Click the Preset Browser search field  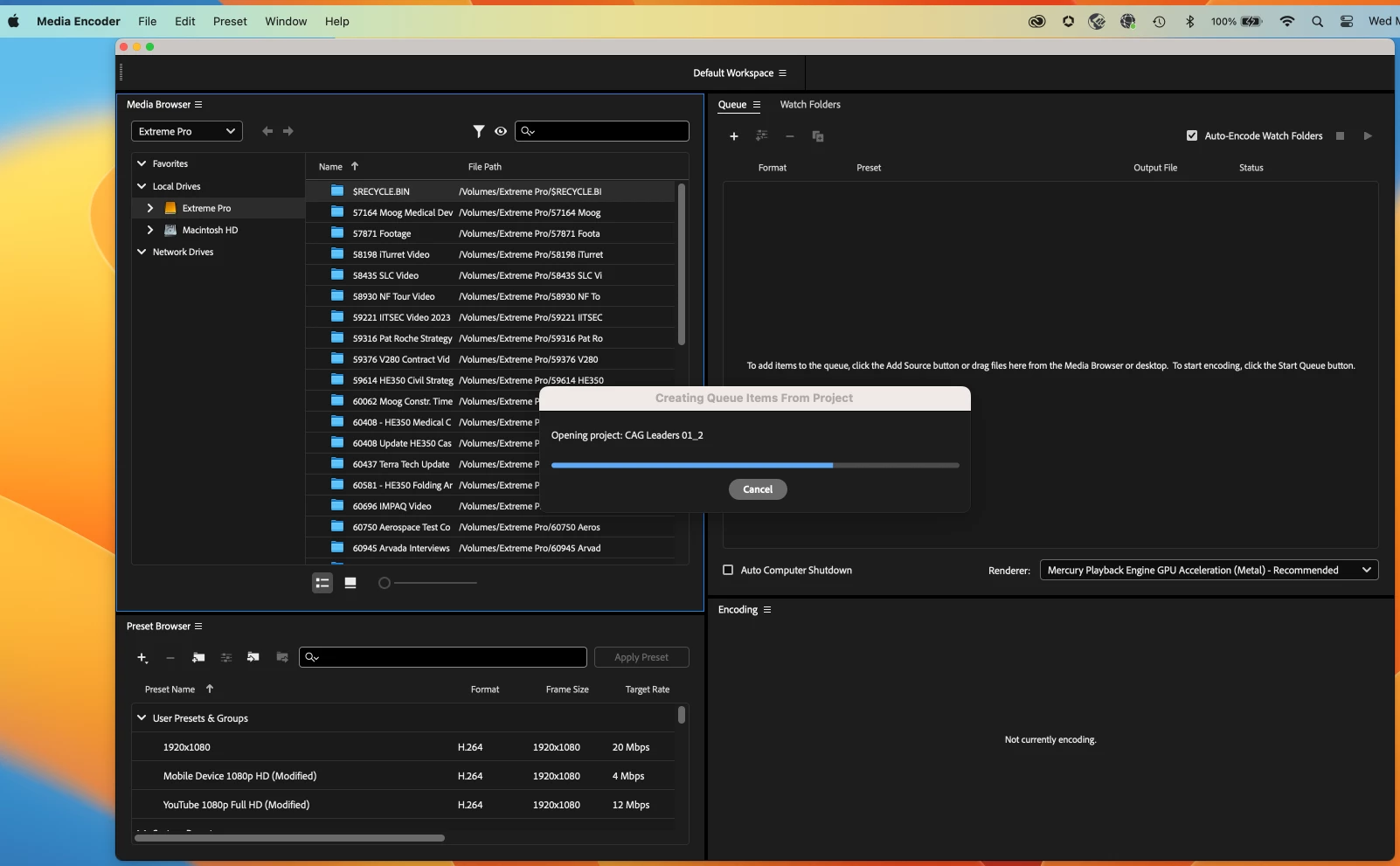(443, 657)
